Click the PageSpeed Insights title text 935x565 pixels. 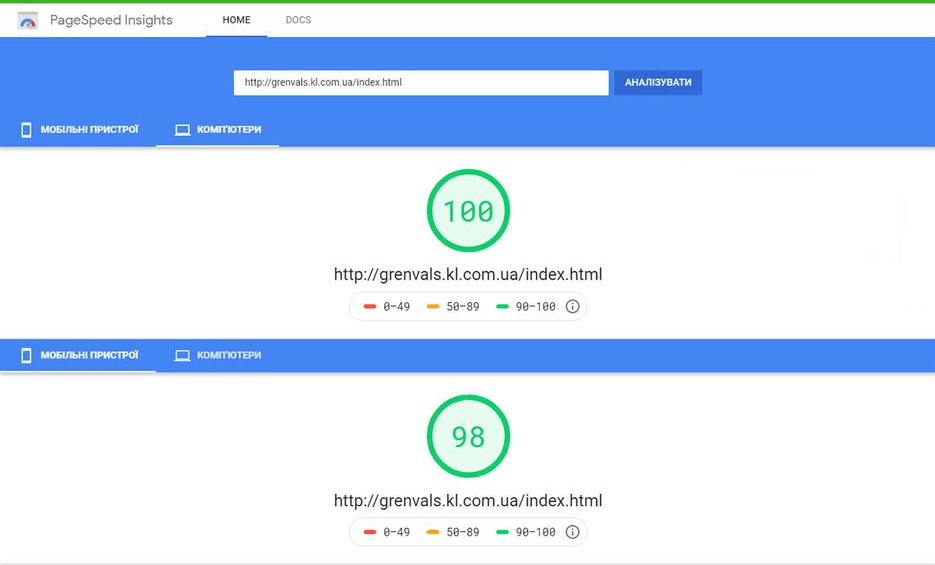pyautogui.click(x=111, y=20)
